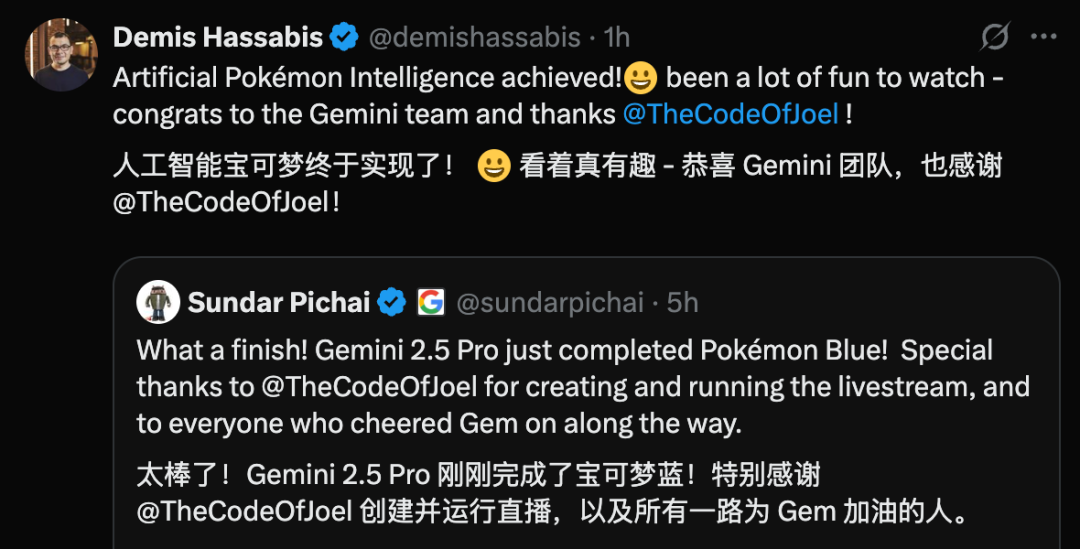Viewport: 1080px width, 549px height.
Task: Open the three-dot more options menu
Action: pyautogui.click(x=1043, y=37)
